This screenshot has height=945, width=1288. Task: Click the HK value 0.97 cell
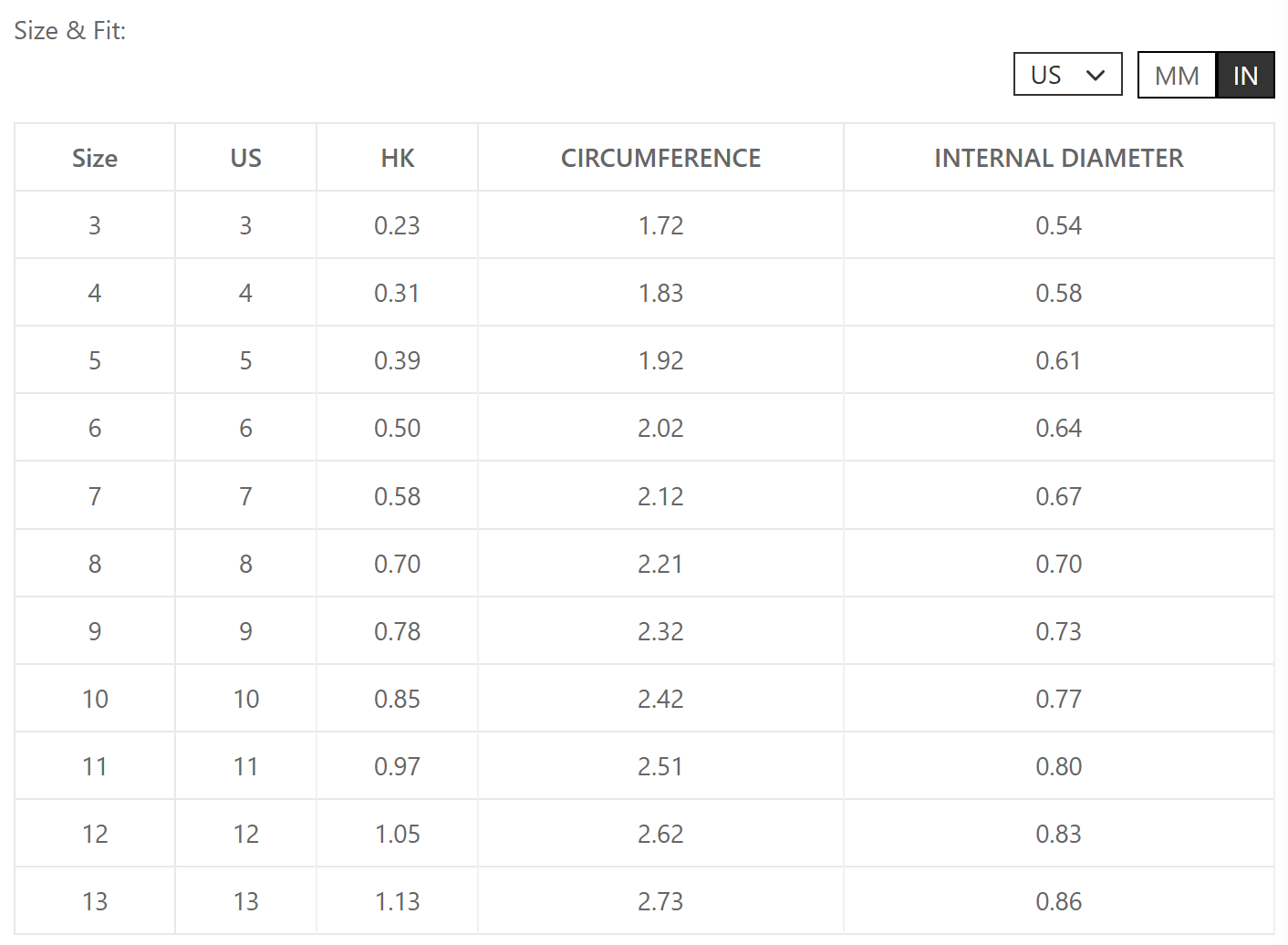pyautogui.click(x=397, y=766)
